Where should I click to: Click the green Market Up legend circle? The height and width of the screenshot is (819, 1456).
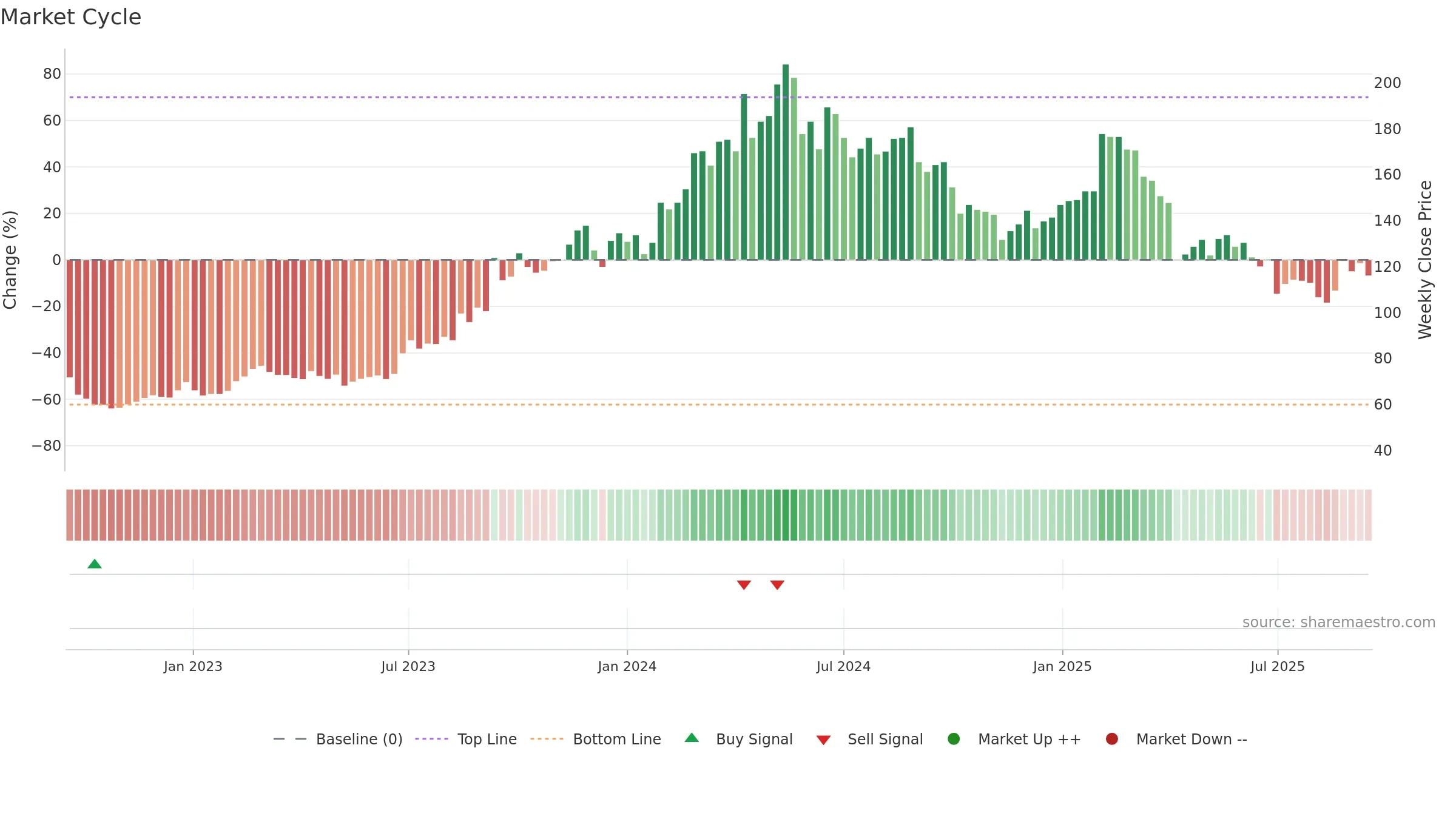[954, 739]
